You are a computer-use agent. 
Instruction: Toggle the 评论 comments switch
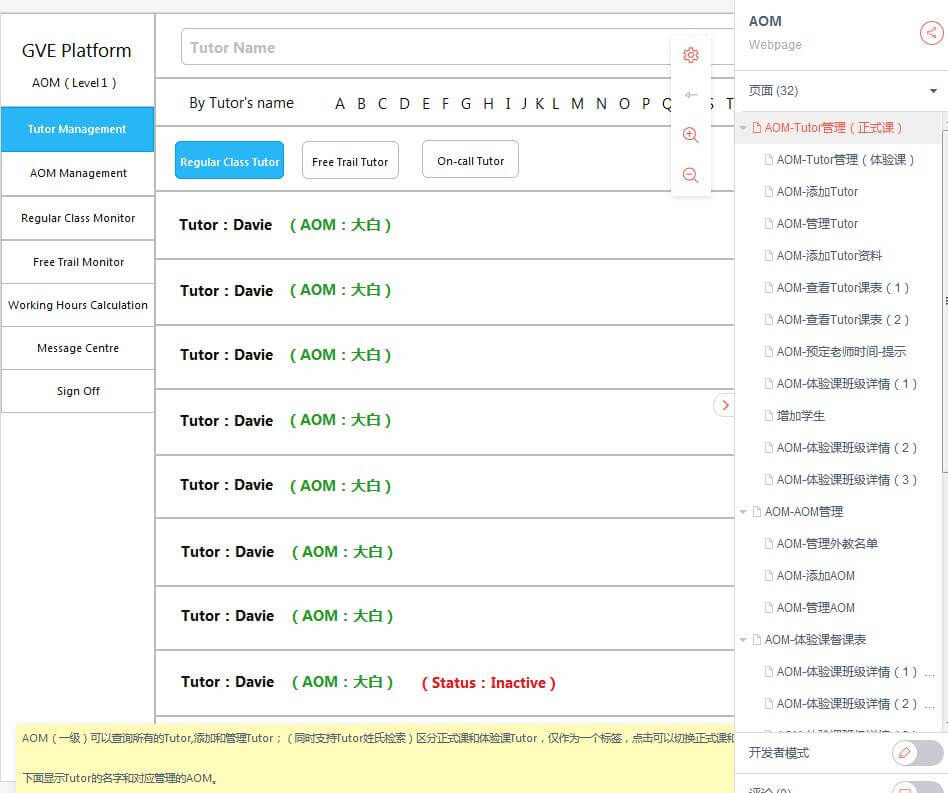click(917, 788)
